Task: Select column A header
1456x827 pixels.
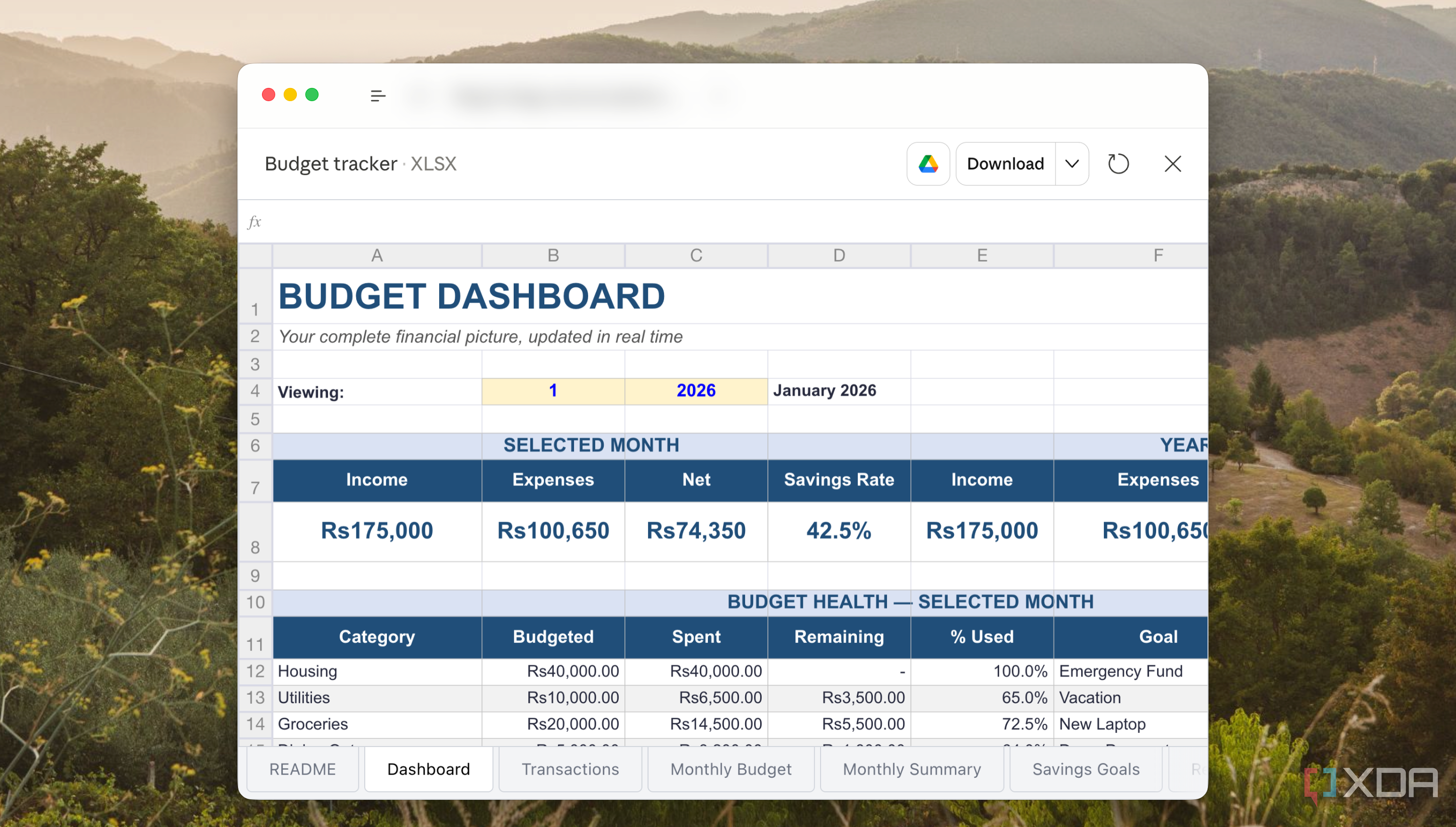Action: 377,256
